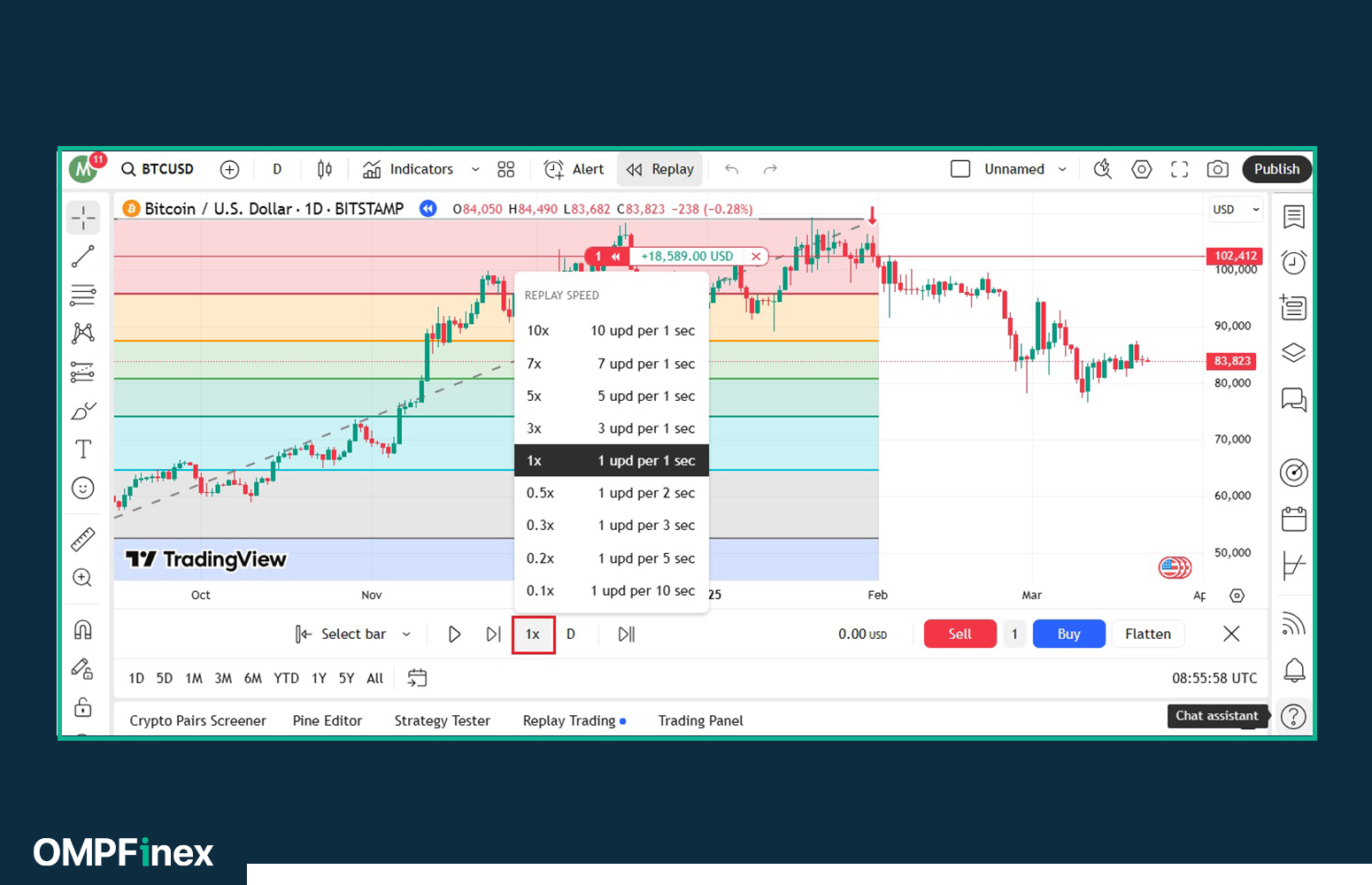Open forecasting and measurement tools

[83, 372]
